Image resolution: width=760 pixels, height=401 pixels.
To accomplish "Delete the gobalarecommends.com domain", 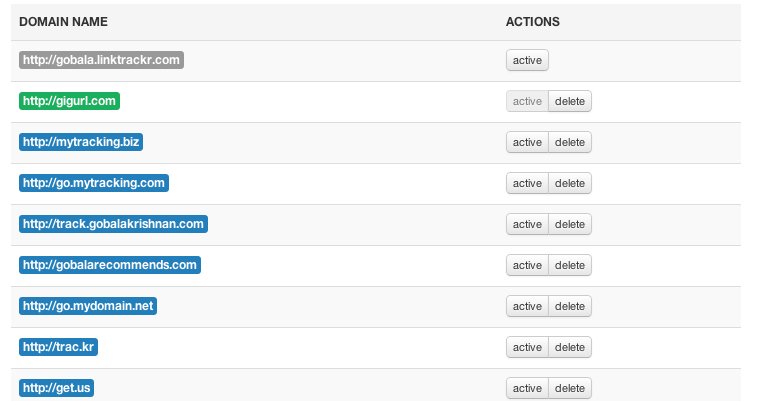I will (x=570, y=265).
